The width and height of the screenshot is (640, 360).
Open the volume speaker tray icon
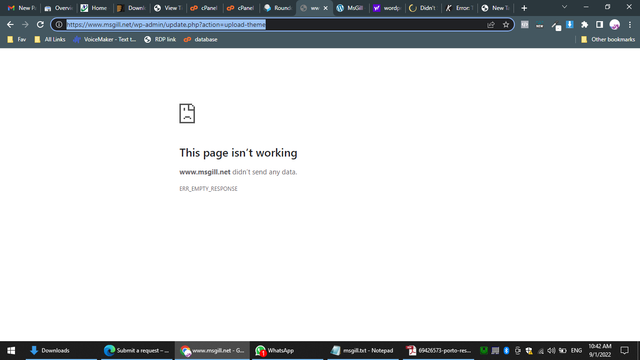tap(551, 350)
